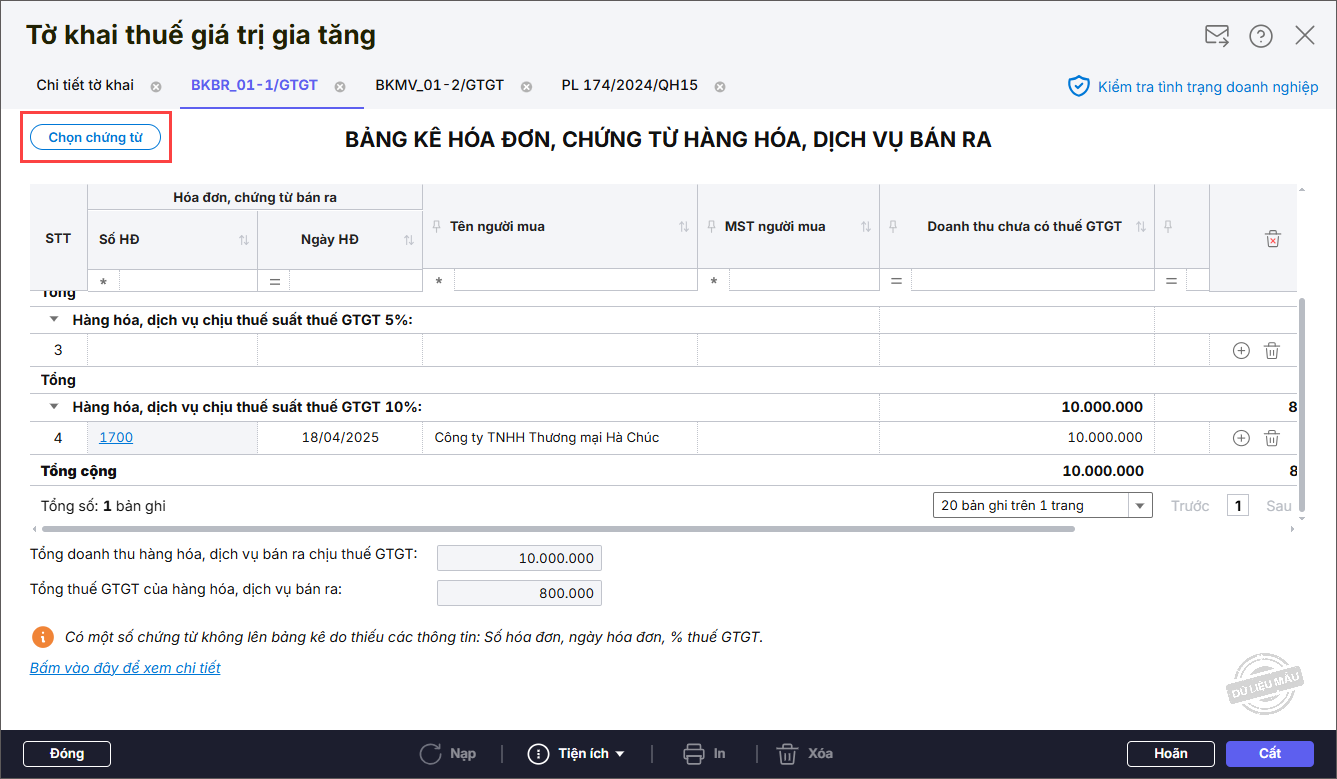Add a row after invoice 1700
This screenshot has height=779, width=1337.
(1241, 438)
